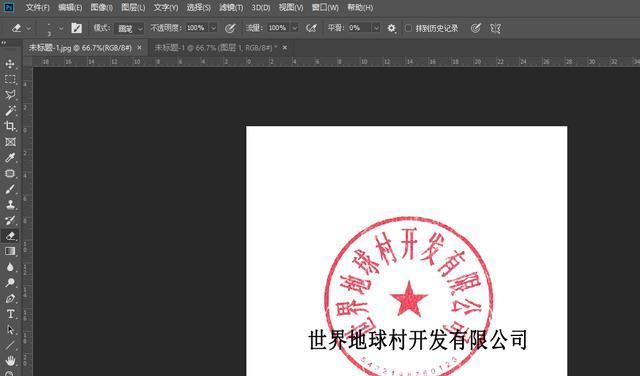Image resolution: width=640 pixels, height=376 pixels.
Task: Open smoothing options gear icon
Action: (x=391, y=28)
